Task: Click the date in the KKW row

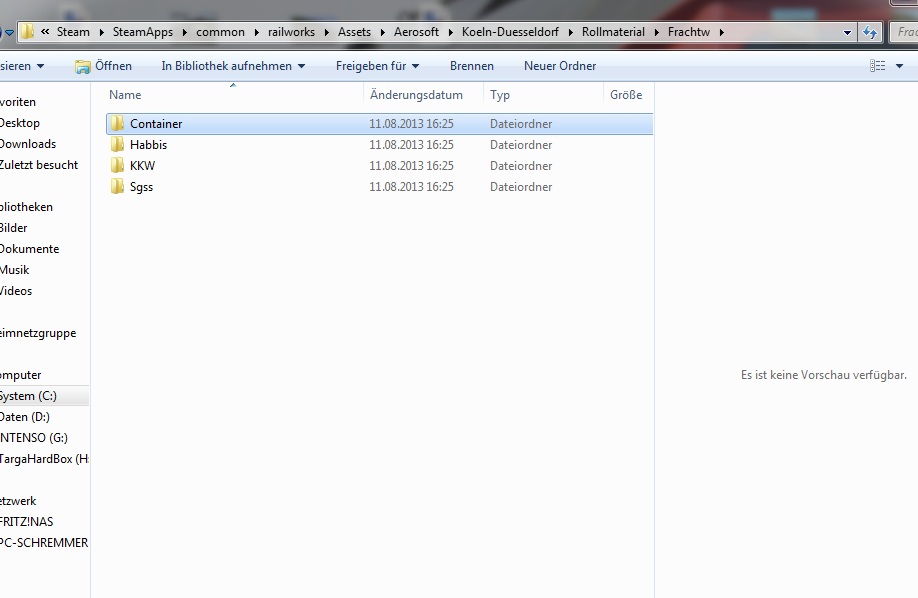Action: tap(411, 166)
